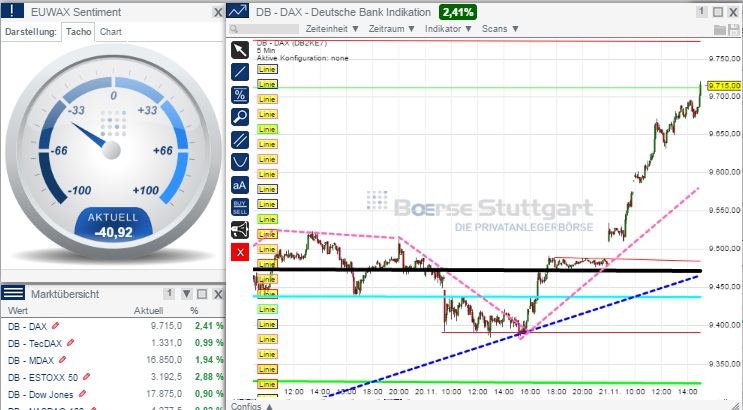Click the 2,88 % value of ESTOXX 50
This screenshot has width=743, height=410.
click(x=209, y=377)
